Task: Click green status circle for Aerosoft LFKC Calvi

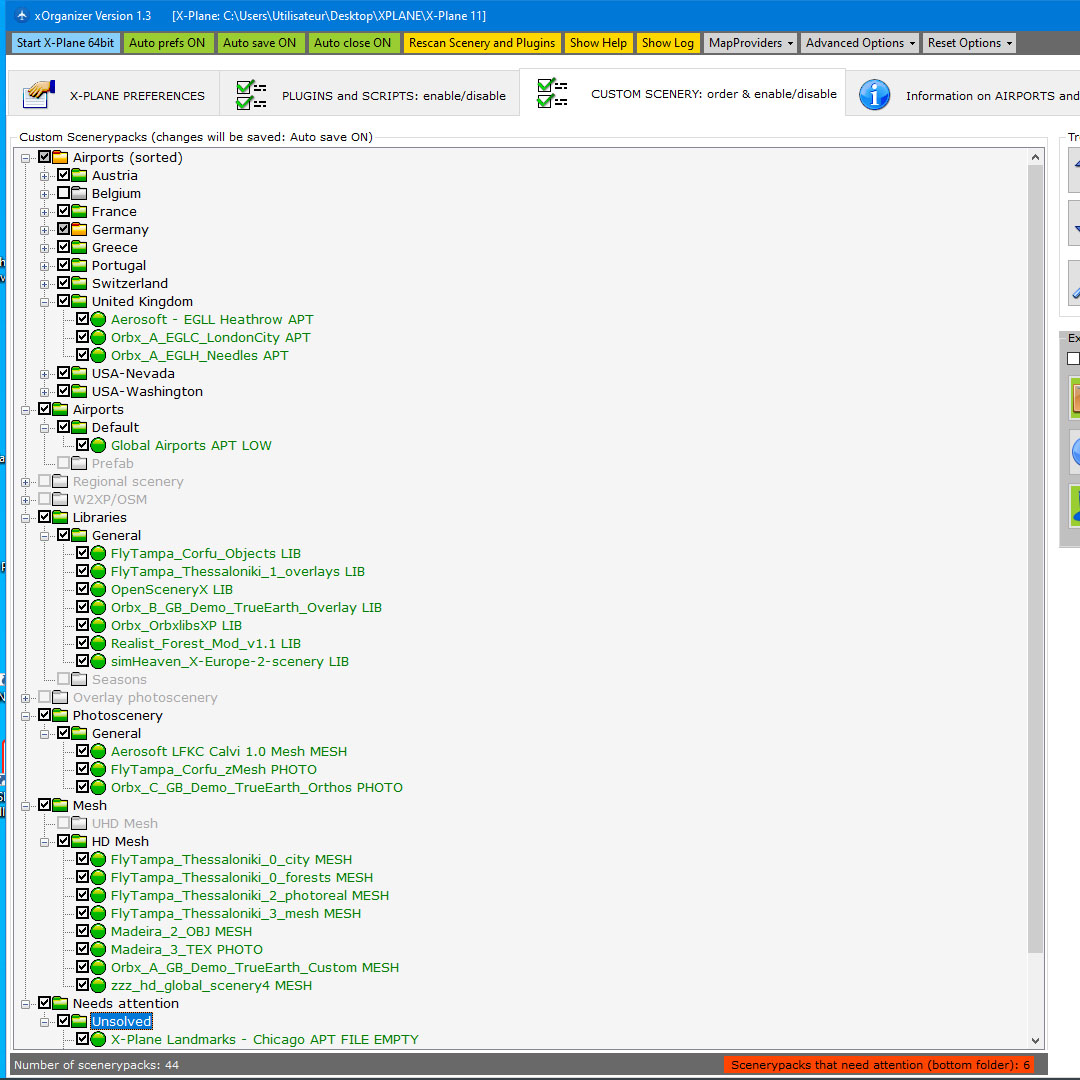Action: (x=98, y=751)
